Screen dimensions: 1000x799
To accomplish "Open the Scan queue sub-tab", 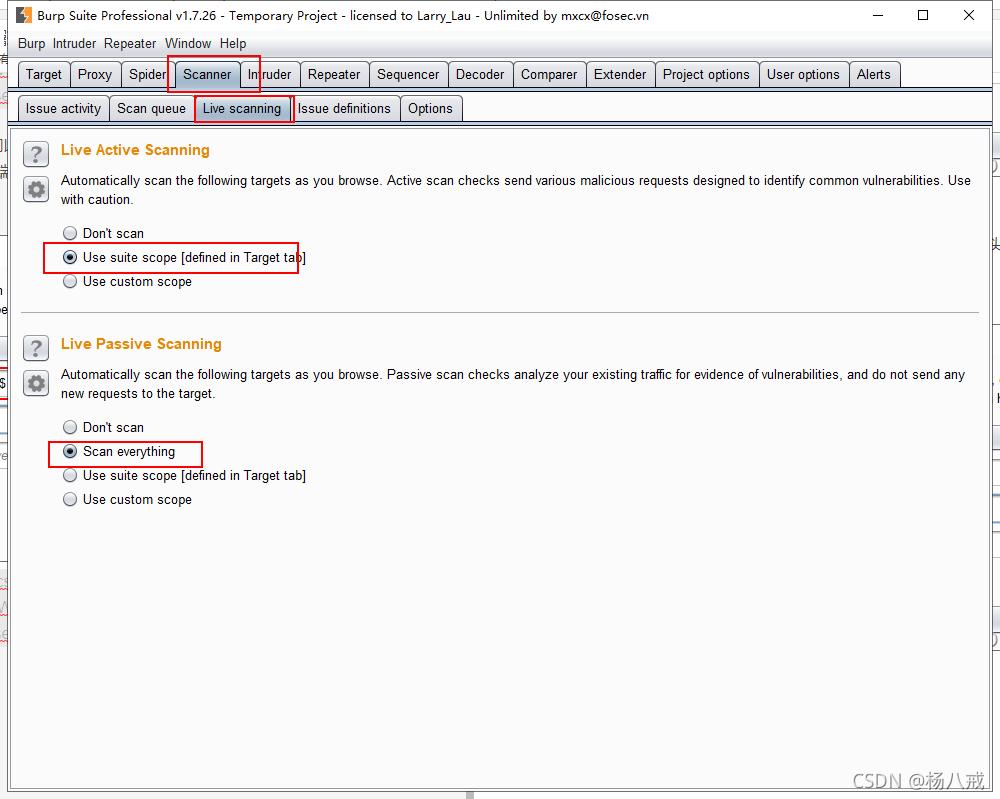I will click(x=151, y=108).
